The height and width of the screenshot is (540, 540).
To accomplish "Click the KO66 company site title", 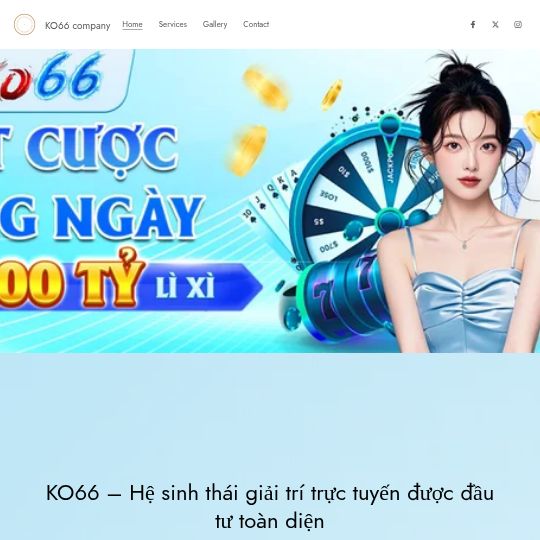I will click(x=77, y=26).
